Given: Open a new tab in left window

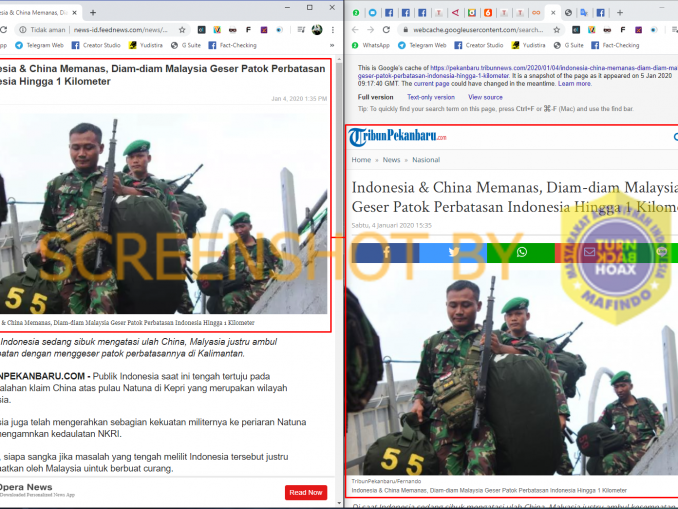Looking at the screenshot, I should click(x=93, y=13).
